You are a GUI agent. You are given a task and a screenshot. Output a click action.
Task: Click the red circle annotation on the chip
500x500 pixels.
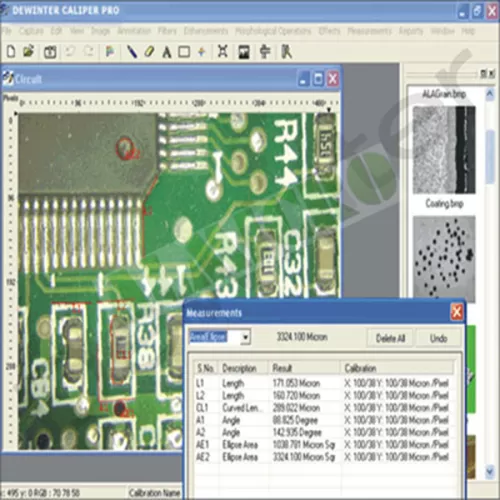click(x=124, y=148)
